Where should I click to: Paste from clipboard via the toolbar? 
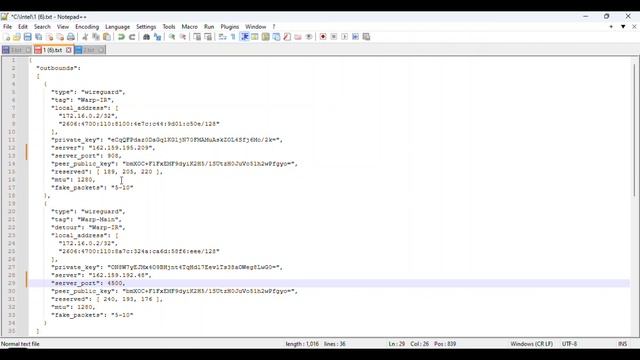pos(107,37)
